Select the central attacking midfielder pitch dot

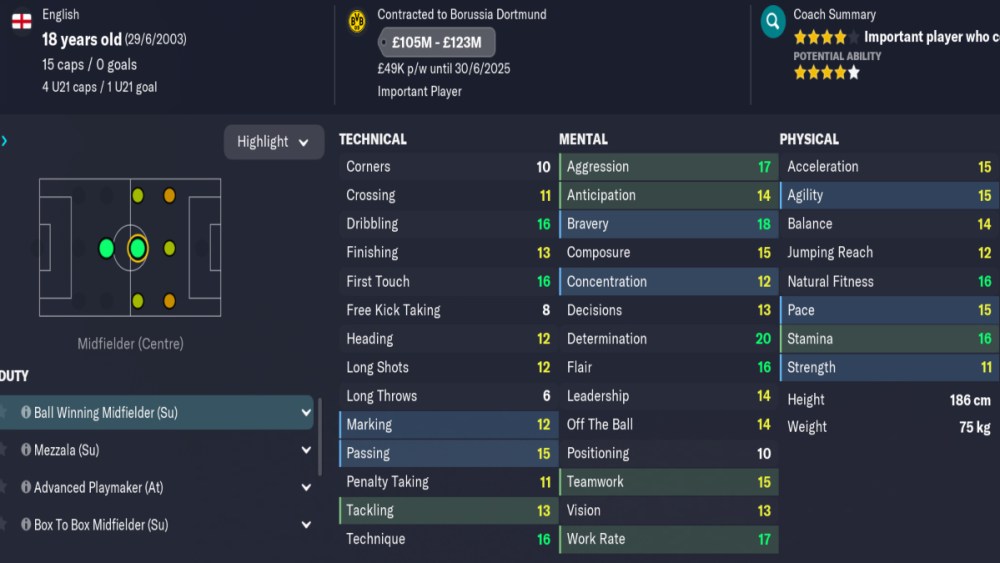(x=169, y=248)
